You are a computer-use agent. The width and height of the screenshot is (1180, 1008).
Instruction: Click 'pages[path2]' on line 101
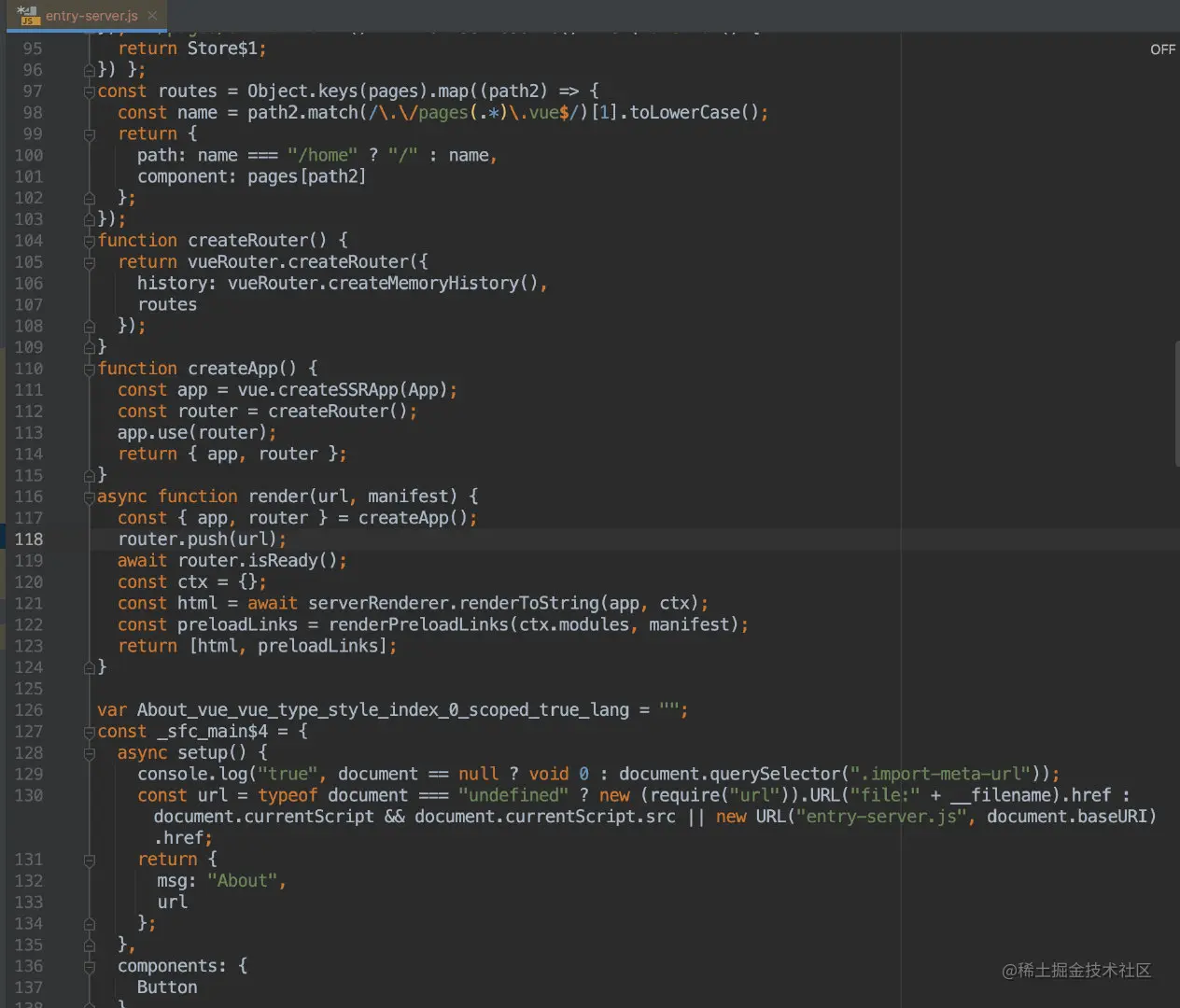[x=307, y=176]
